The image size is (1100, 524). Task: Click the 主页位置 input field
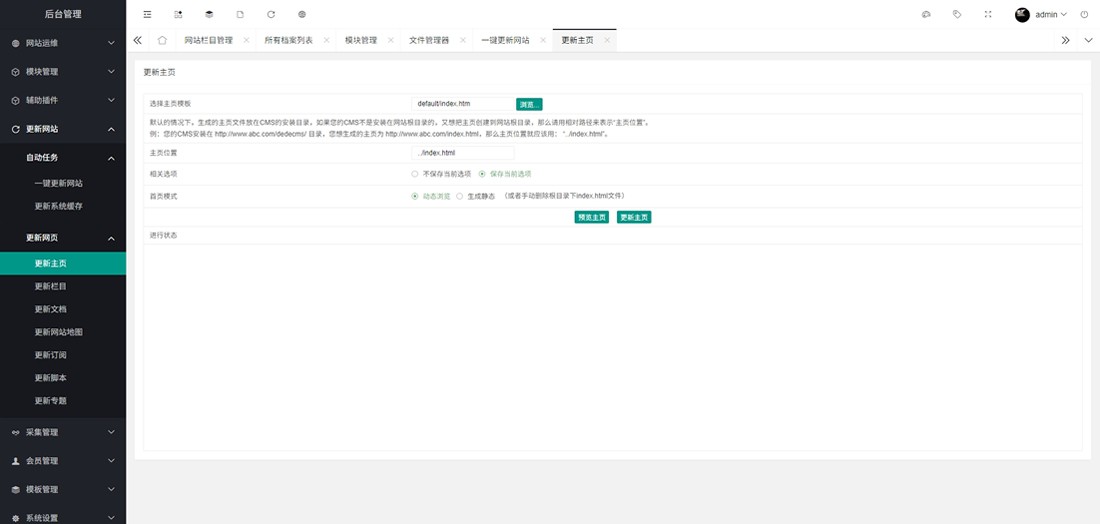point(463,153)
